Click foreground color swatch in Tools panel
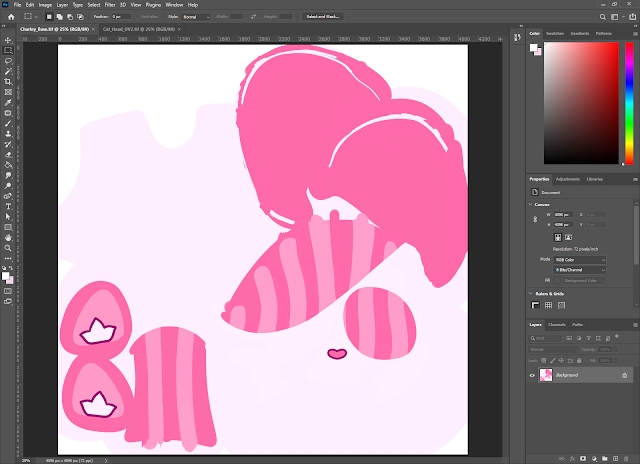 pyautogui.click(x=5, y=276)
